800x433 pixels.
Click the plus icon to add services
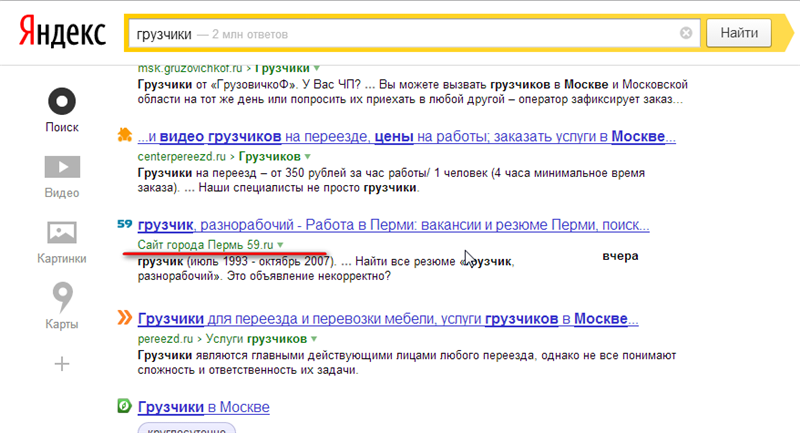[62, 363]
